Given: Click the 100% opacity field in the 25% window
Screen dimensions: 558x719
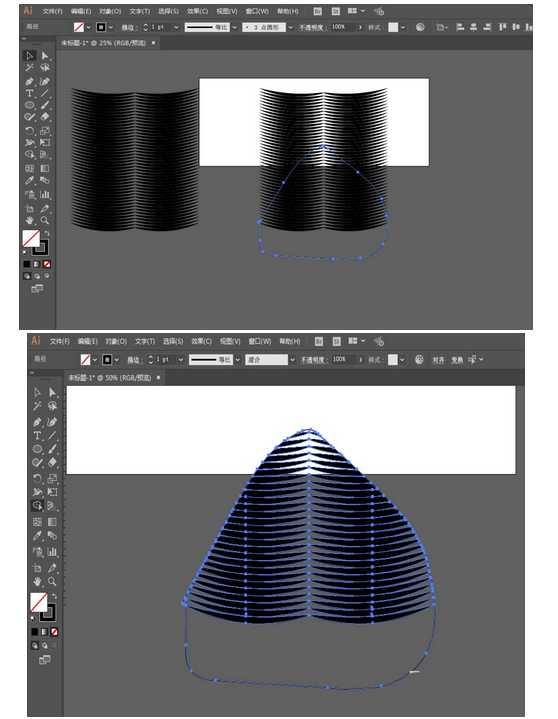Looking at the screenshot, I should pos(343,27).
